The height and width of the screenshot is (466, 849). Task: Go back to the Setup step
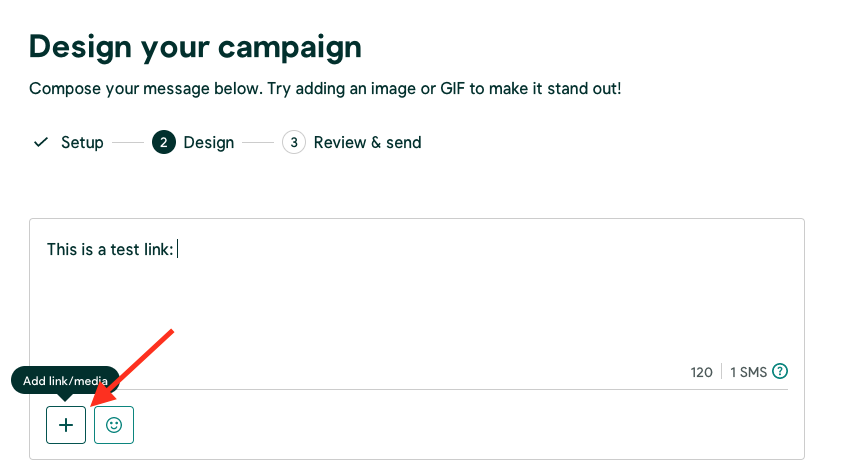coord(82,142)
